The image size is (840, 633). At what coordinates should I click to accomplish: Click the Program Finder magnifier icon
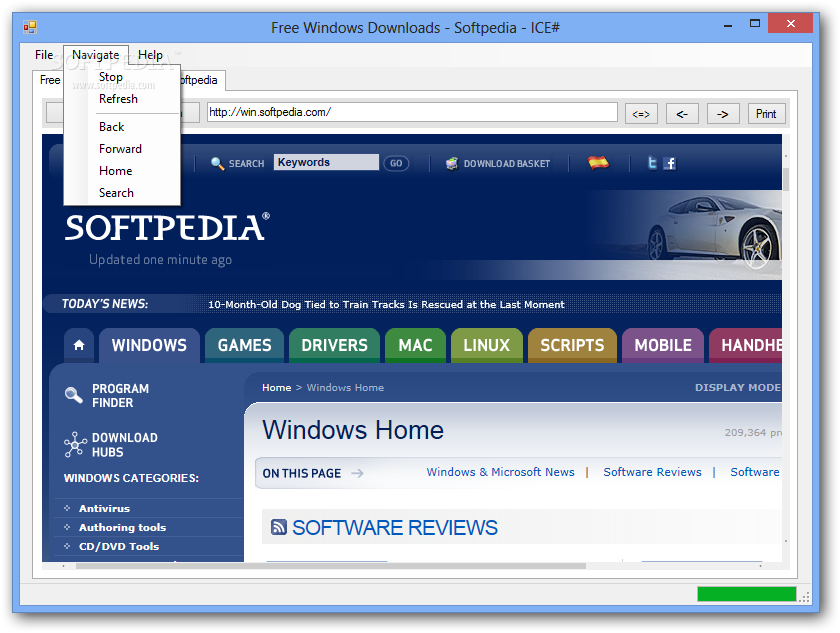tap(73, 395)
